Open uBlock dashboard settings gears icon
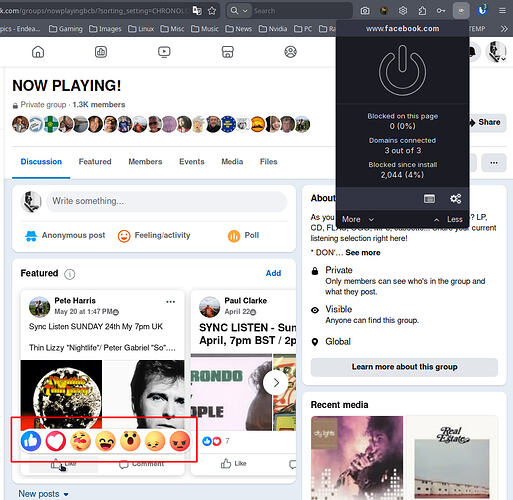 pos(456,199)
